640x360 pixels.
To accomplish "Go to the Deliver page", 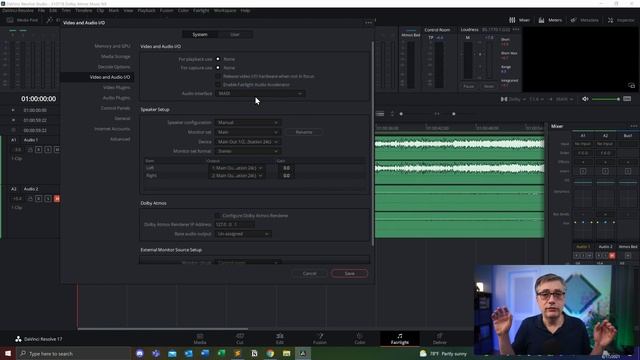I will tap(440, 339).
